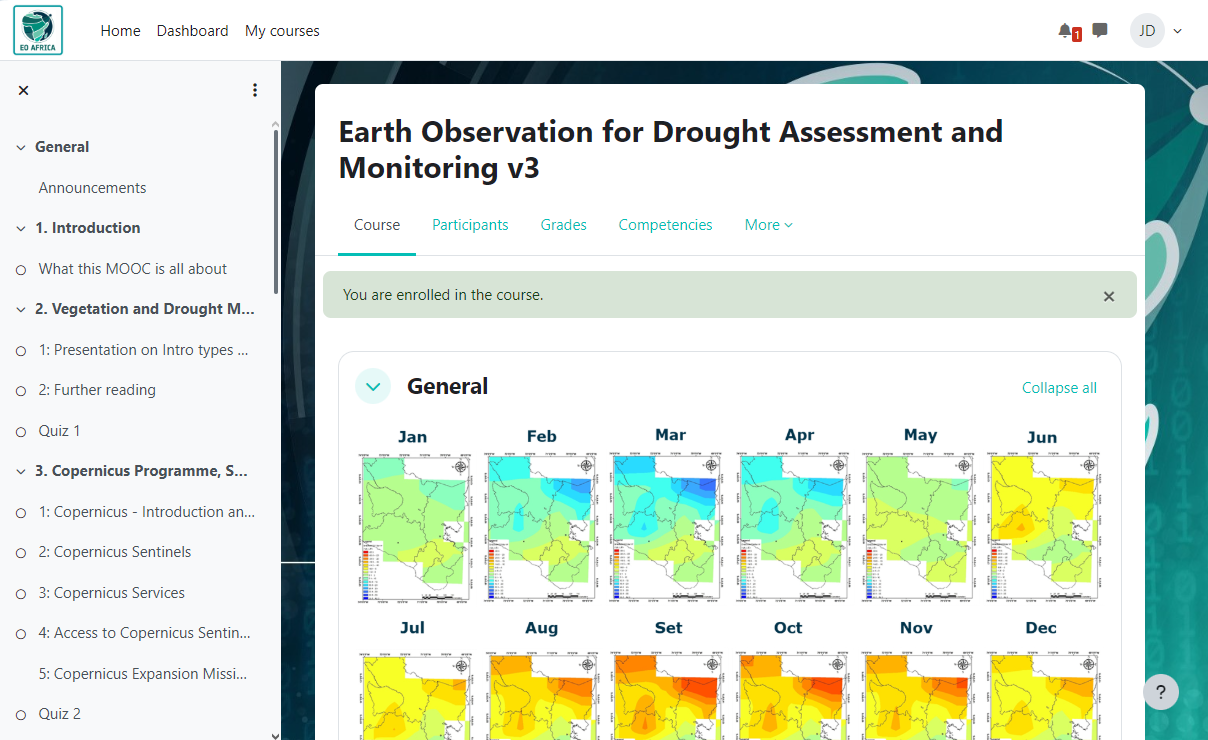Click the course title heading
Screen dimensions: 1208x740
click(x=670, y=149)
